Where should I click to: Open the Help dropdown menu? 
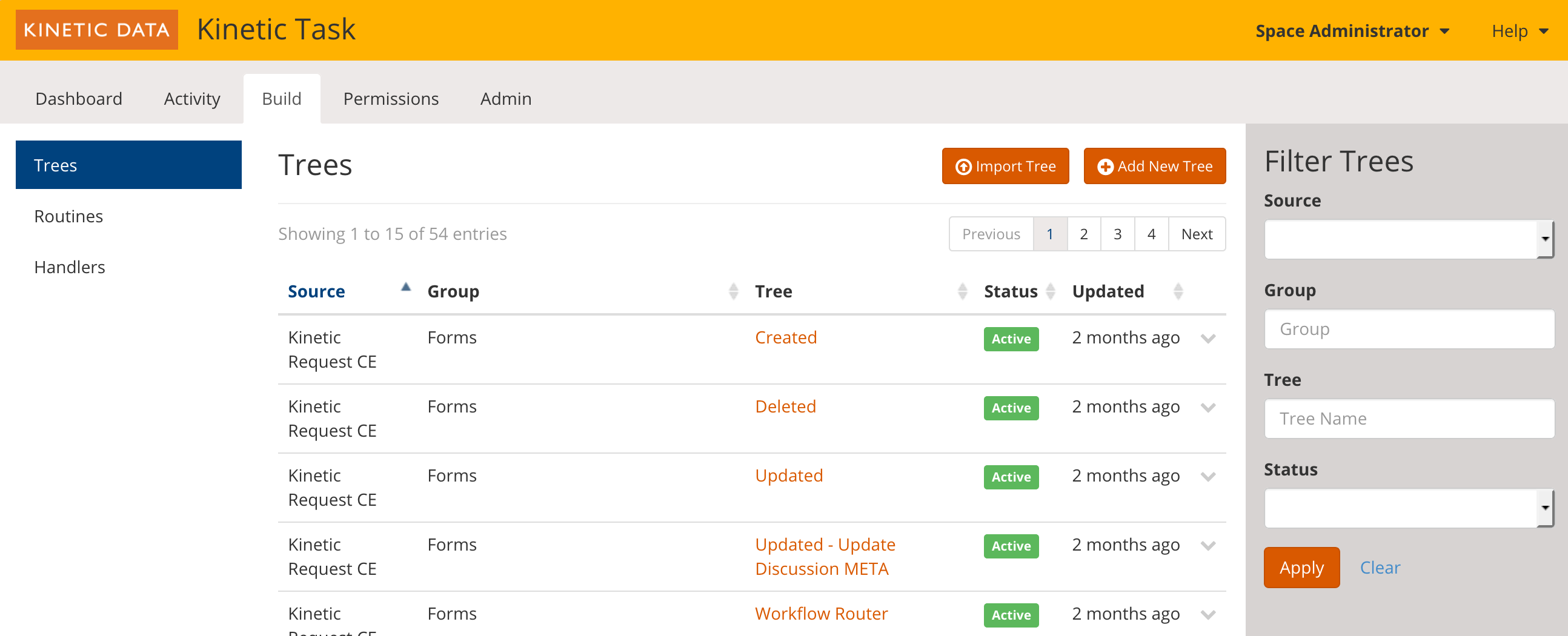[1520, 30]
